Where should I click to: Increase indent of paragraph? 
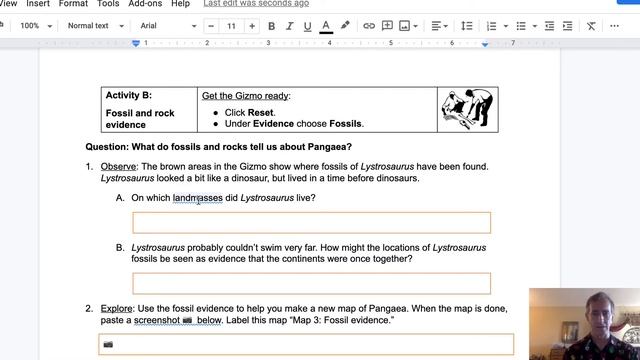pos(567,26)
